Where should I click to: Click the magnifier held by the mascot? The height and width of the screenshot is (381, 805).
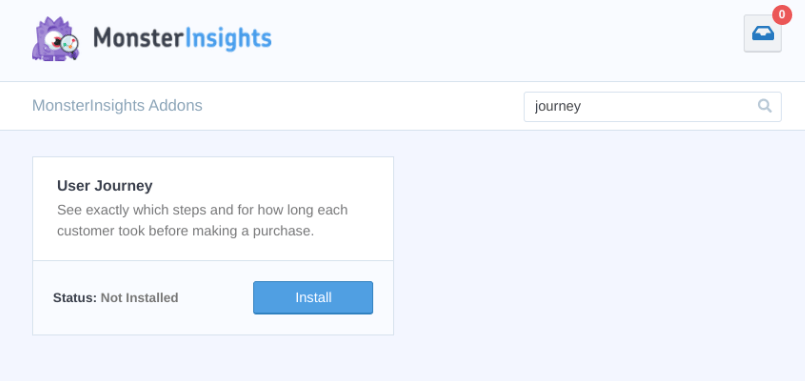tap(69, 45)
